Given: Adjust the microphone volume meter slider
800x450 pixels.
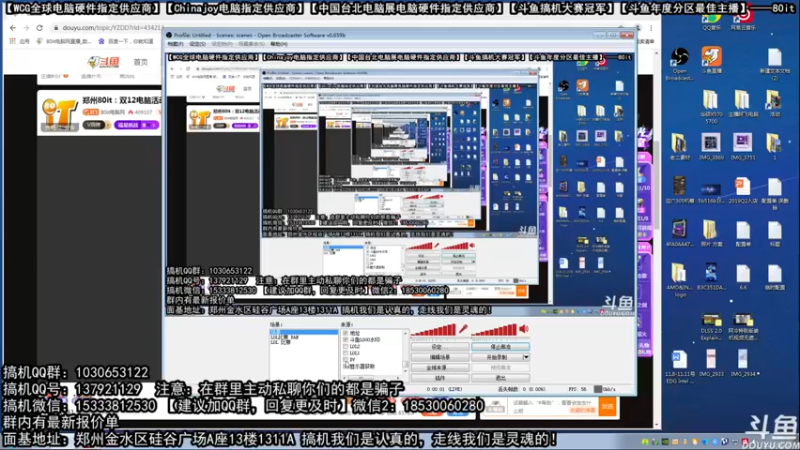Looking at the screenshot, I should pyautogui.click(x=433, y=330).
